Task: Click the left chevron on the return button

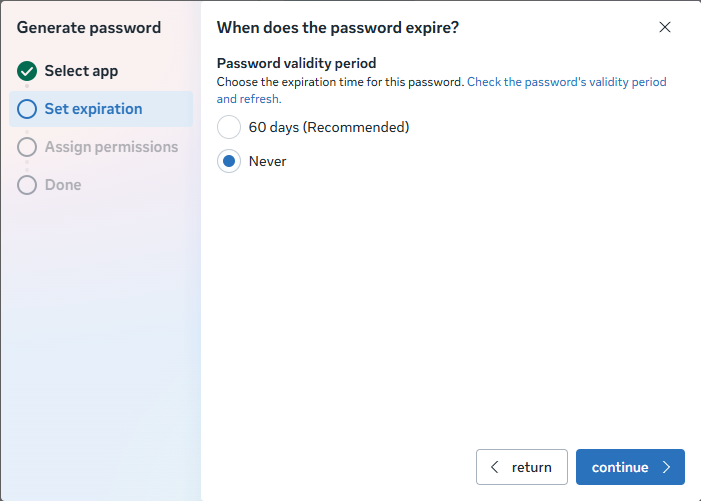Action: click(x=494, y=467)
